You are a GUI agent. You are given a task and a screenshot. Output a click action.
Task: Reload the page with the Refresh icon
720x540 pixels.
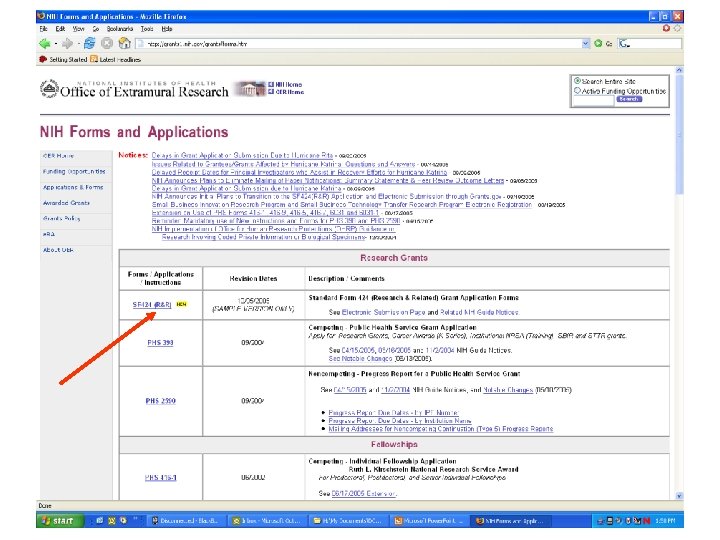click(90, 43)
